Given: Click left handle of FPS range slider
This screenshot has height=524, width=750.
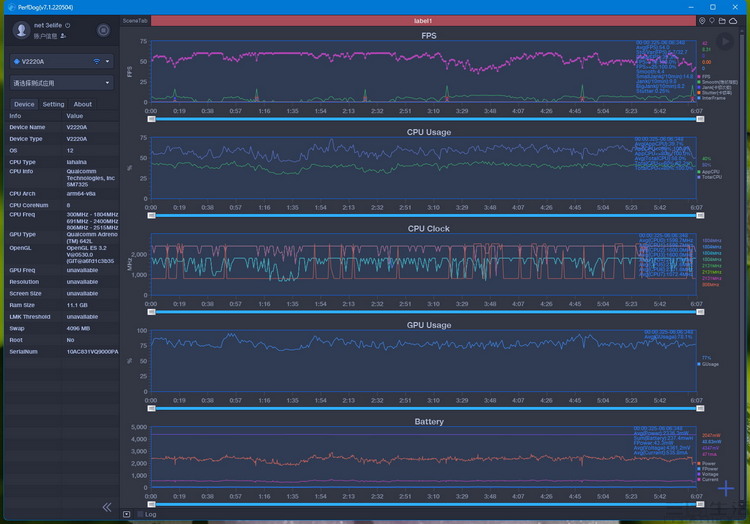Looking at the screenshot, I should [151, 119].
